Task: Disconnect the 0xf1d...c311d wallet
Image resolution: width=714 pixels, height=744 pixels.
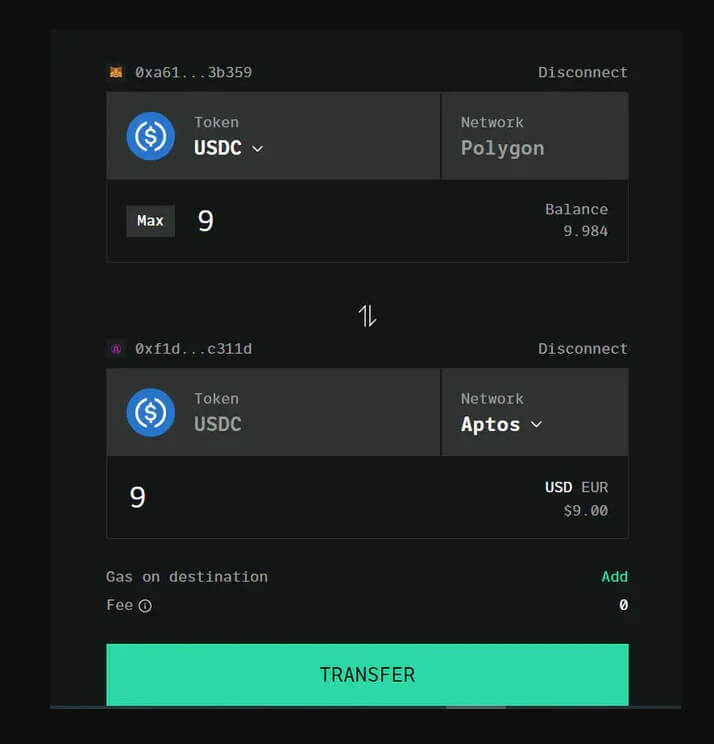Action: (x=583, y=349)
